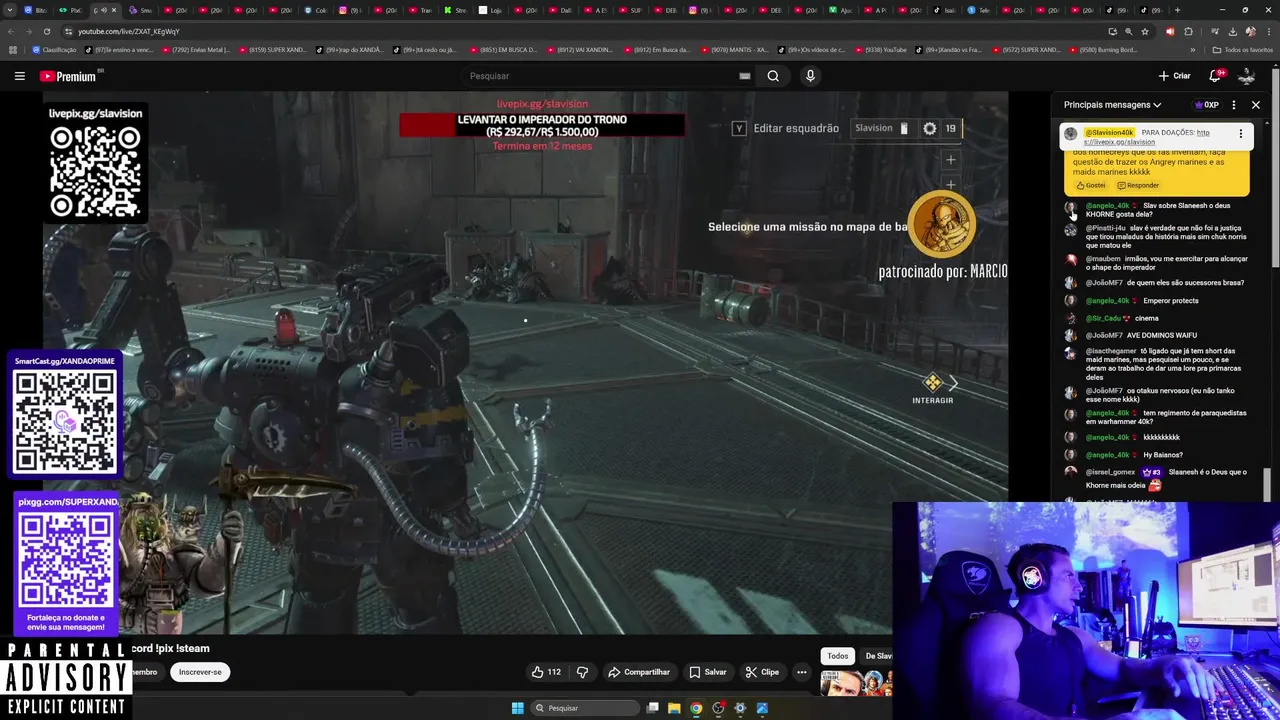Open the tab search dropdown
Screen dimensions: 1280x720
tap(11, 10)
